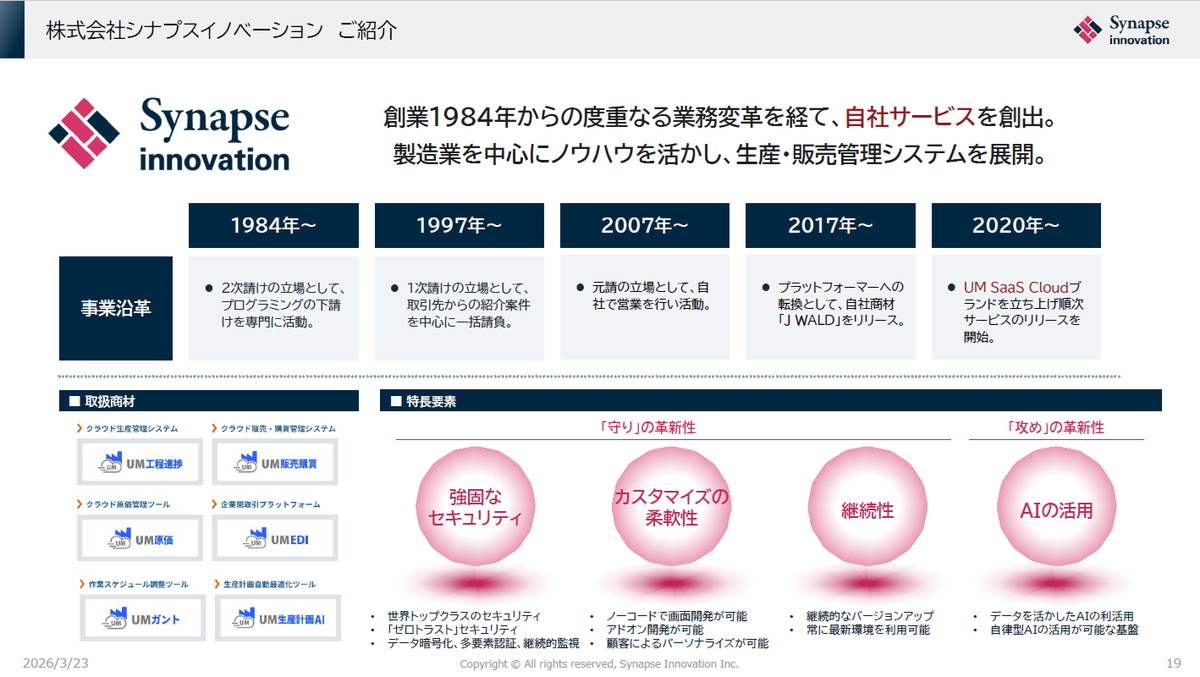Screen dimensions: 1200x677
Task: Click the 事業沿革 label box
Action: click(116, 308)
